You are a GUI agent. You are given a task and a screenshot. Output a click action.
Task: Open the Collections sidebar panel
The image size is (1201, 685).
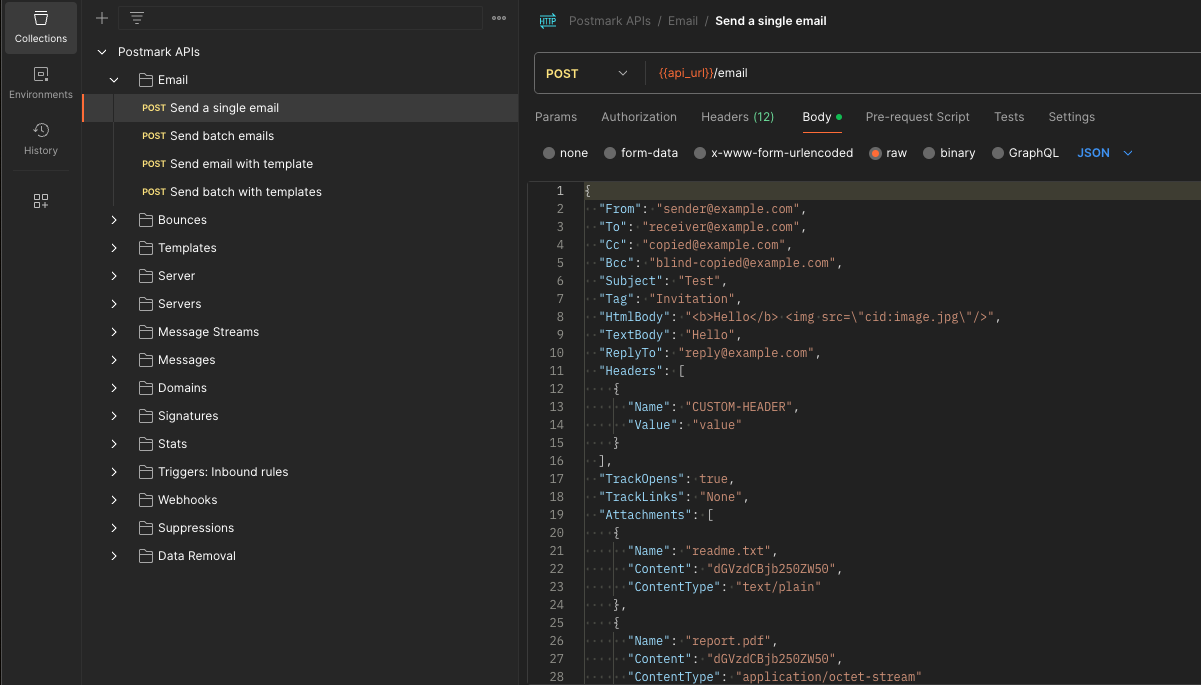(x=41, y=27)
